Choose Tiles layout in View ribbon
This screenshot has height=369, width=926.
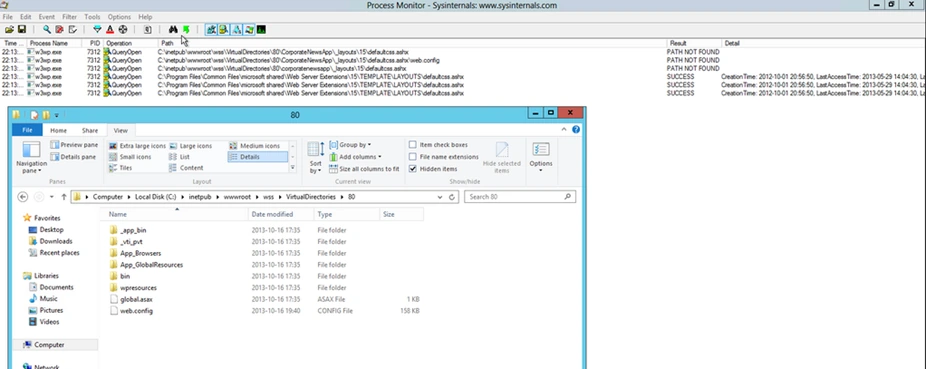pyautogui.click(x=121, y=168)
